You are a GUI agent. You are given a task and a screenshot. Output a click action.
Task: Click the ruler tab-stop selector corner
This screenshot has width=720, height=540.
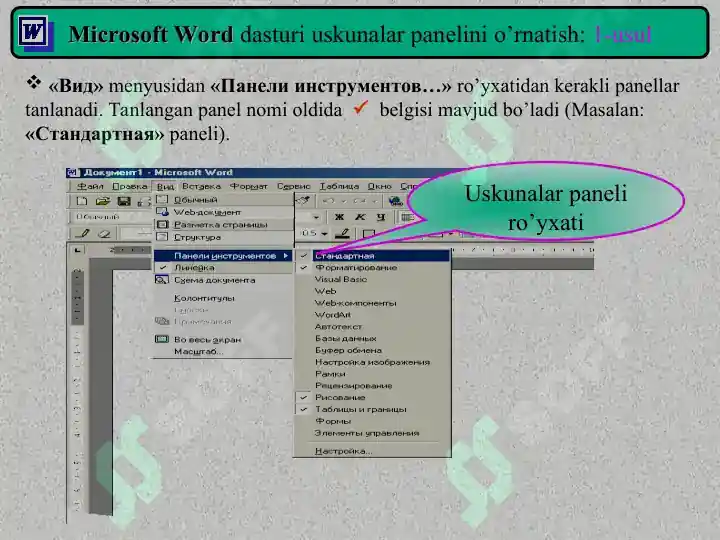77,250
